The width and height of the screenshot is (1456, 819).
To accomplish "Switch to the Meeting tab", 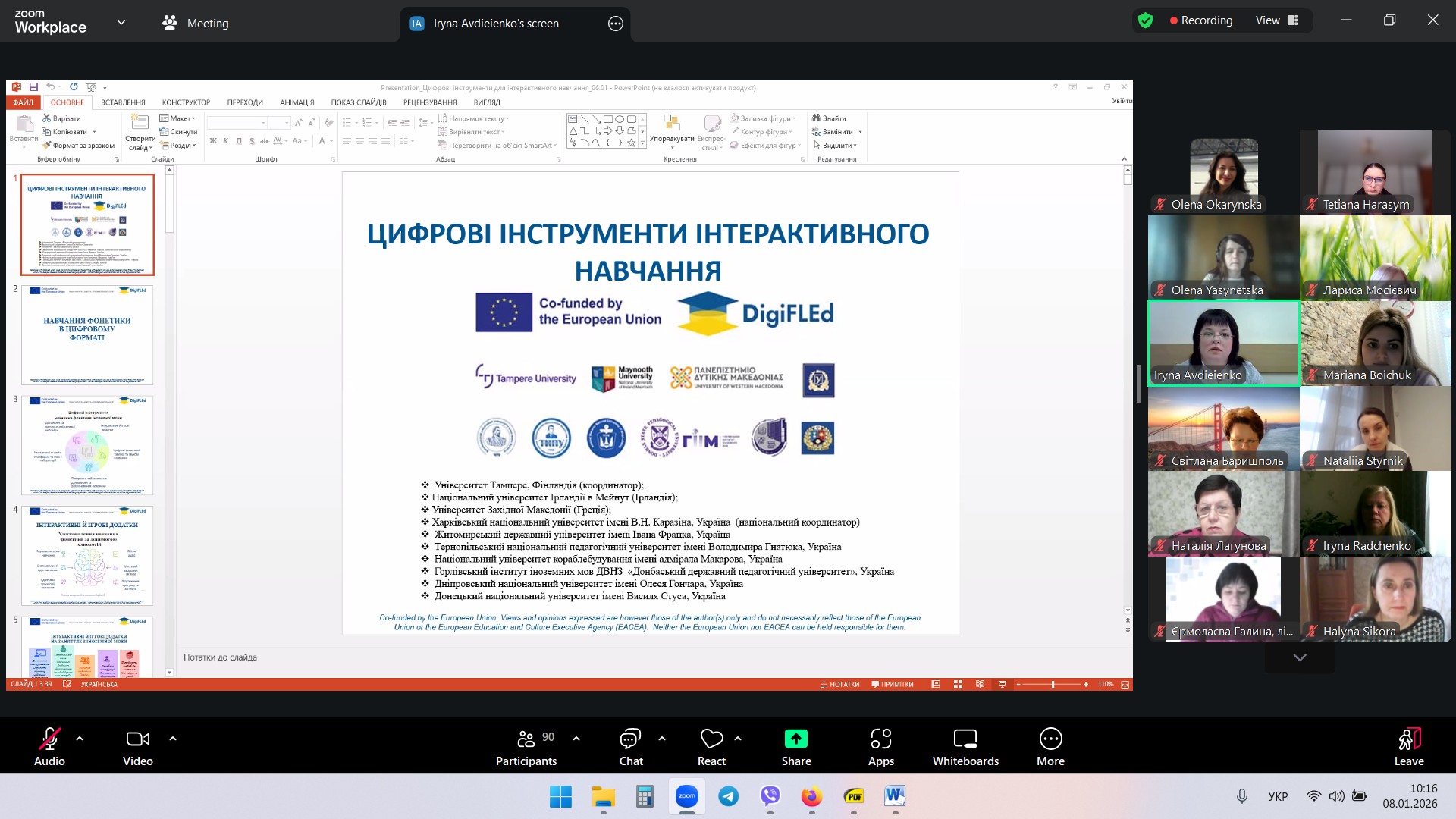I will 196,24.
